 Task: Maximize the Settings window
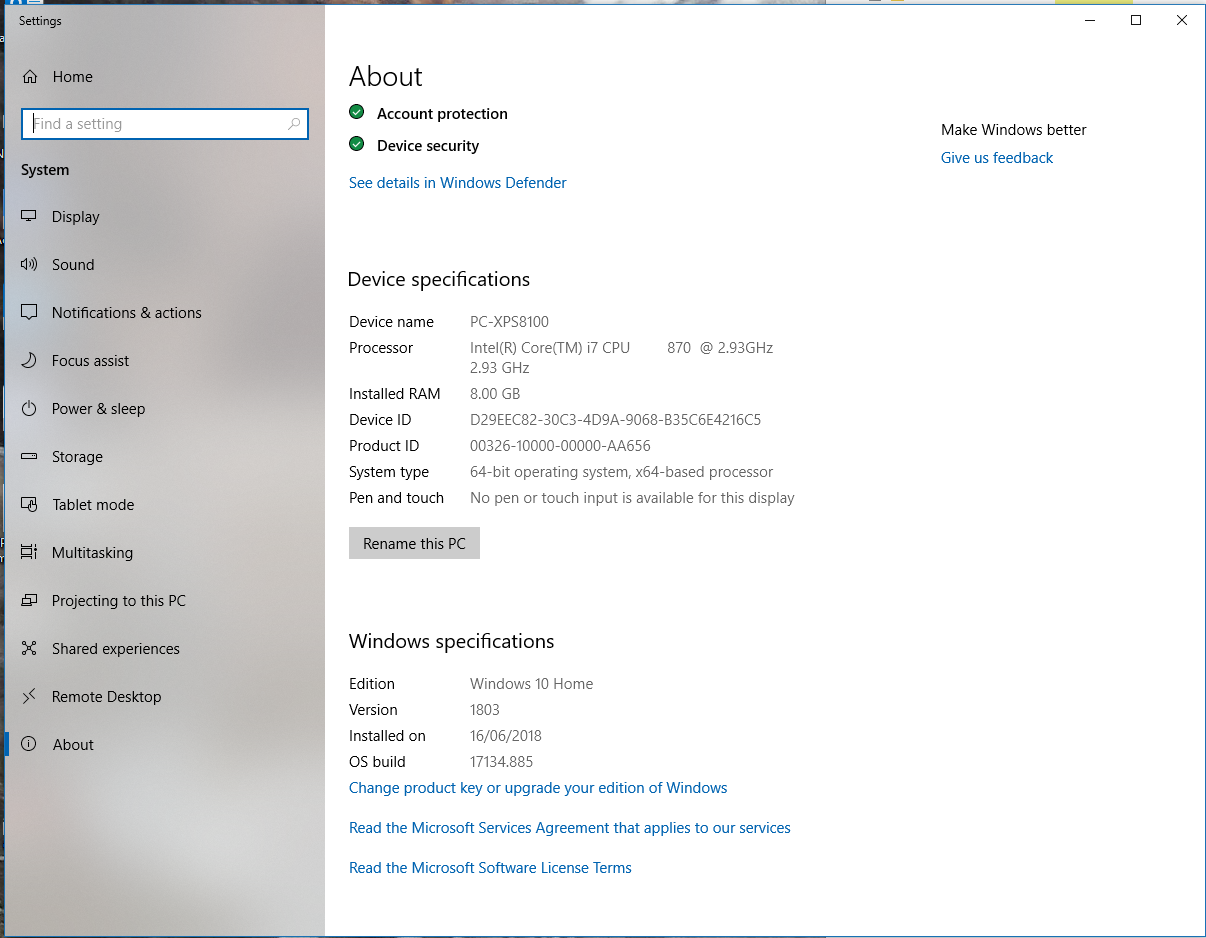coord(1136,20)
